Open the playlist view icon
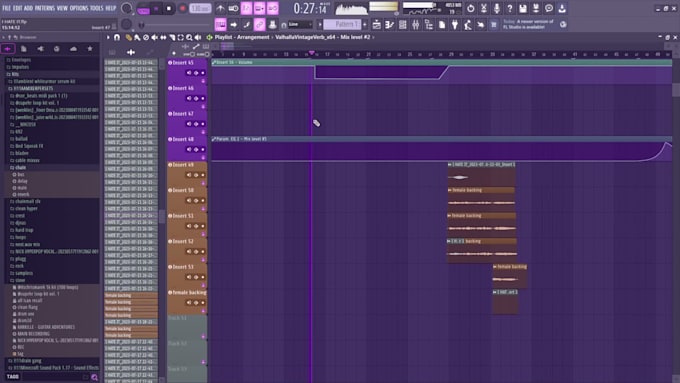680x383 pixels. coord(376,25)
